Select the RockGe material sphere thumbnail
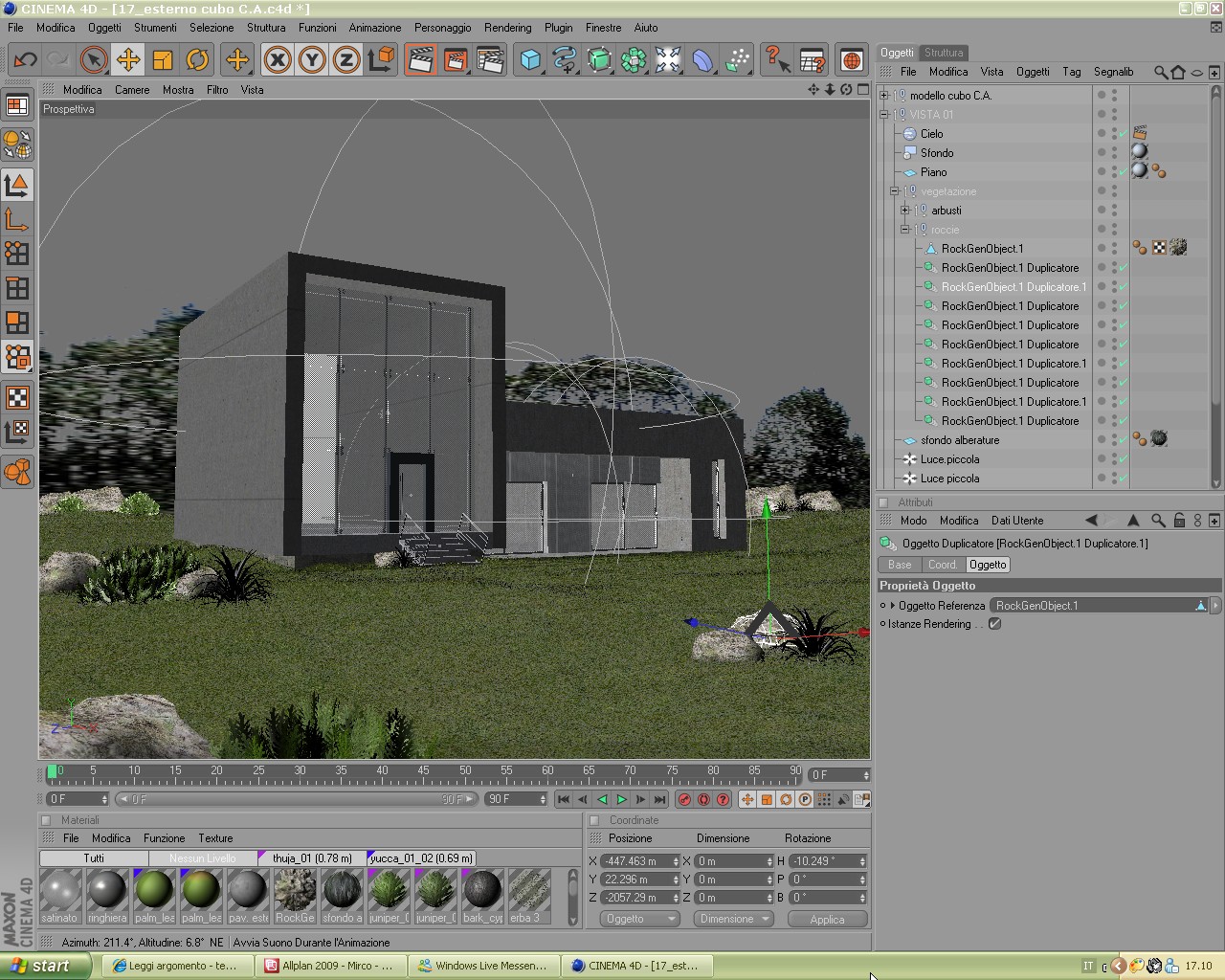This screenshot has width=1225, height=980. coord(295,896)
